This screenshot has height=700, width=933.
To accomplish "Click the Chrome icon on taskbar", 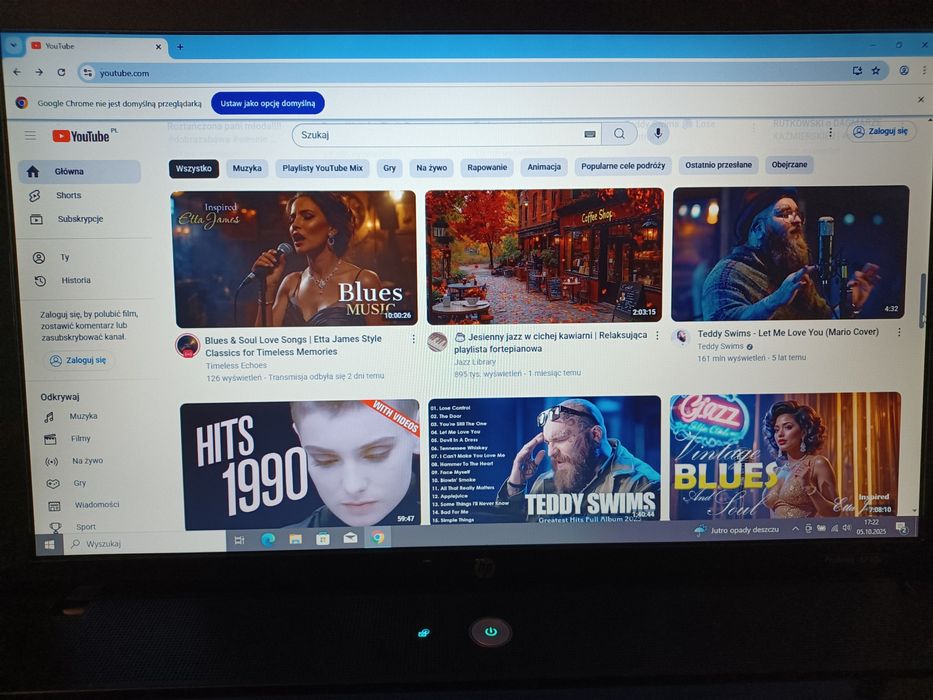I will (378, 538).
